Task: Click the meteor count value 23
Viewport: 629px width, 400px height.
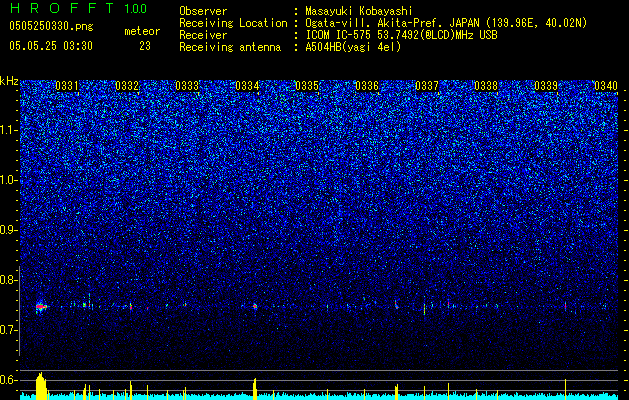Action: point(145,46)
